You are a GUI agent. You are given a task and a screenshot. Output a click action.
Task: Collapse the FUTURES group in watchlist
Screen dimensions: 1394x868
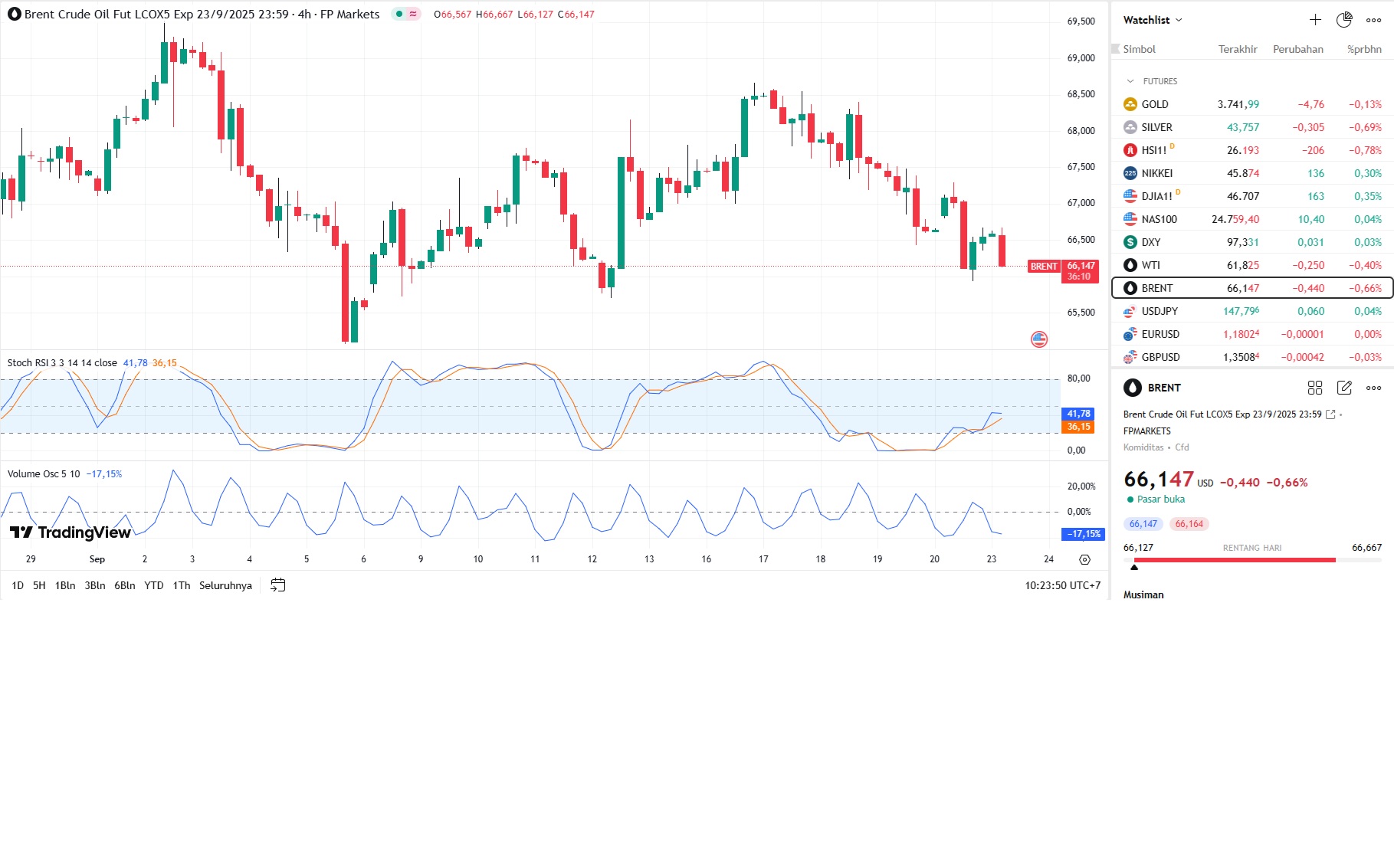pos(1130,81)
